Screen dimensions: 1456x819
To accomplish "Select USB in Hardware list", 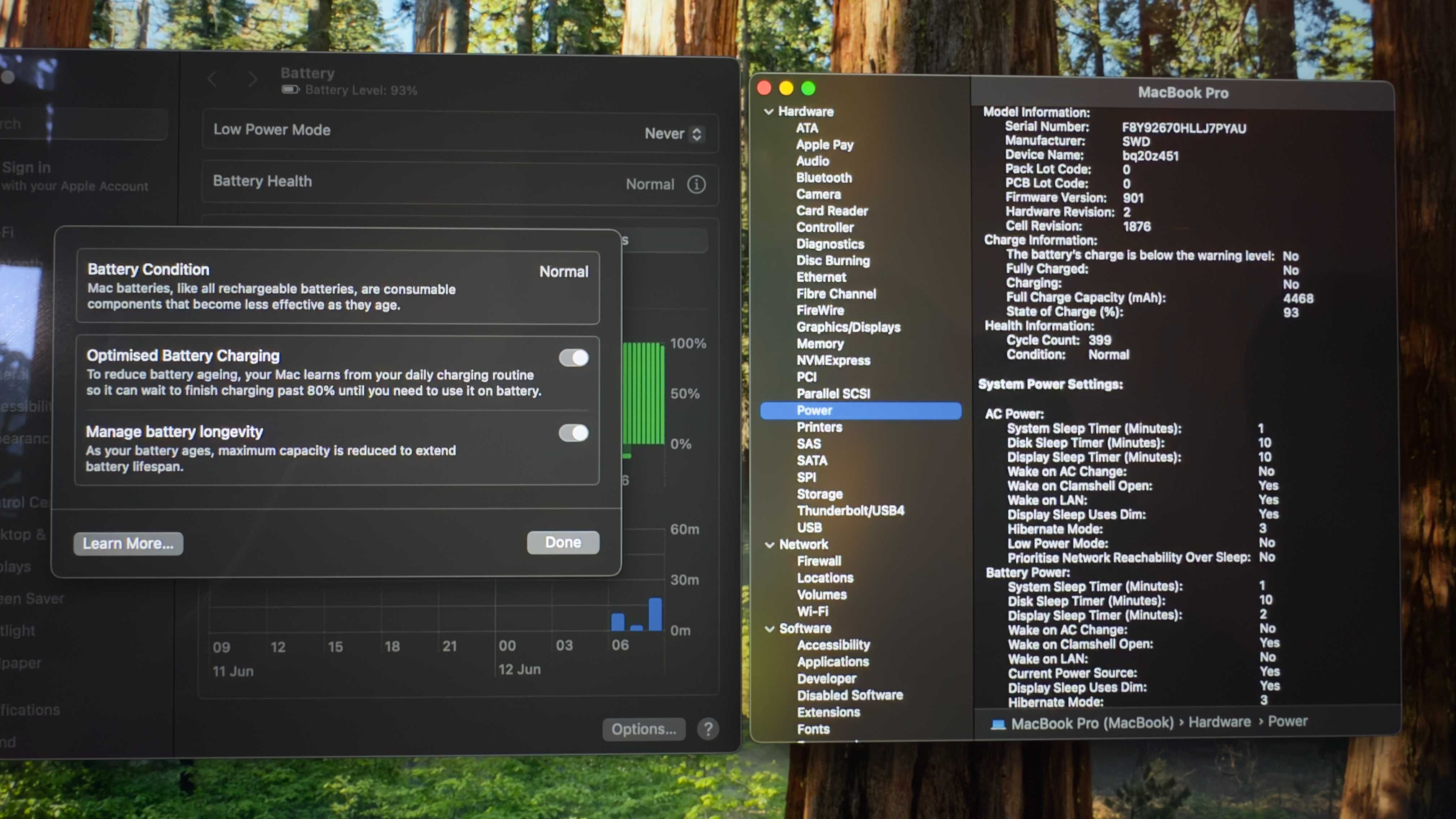I will tap(809, 527).
